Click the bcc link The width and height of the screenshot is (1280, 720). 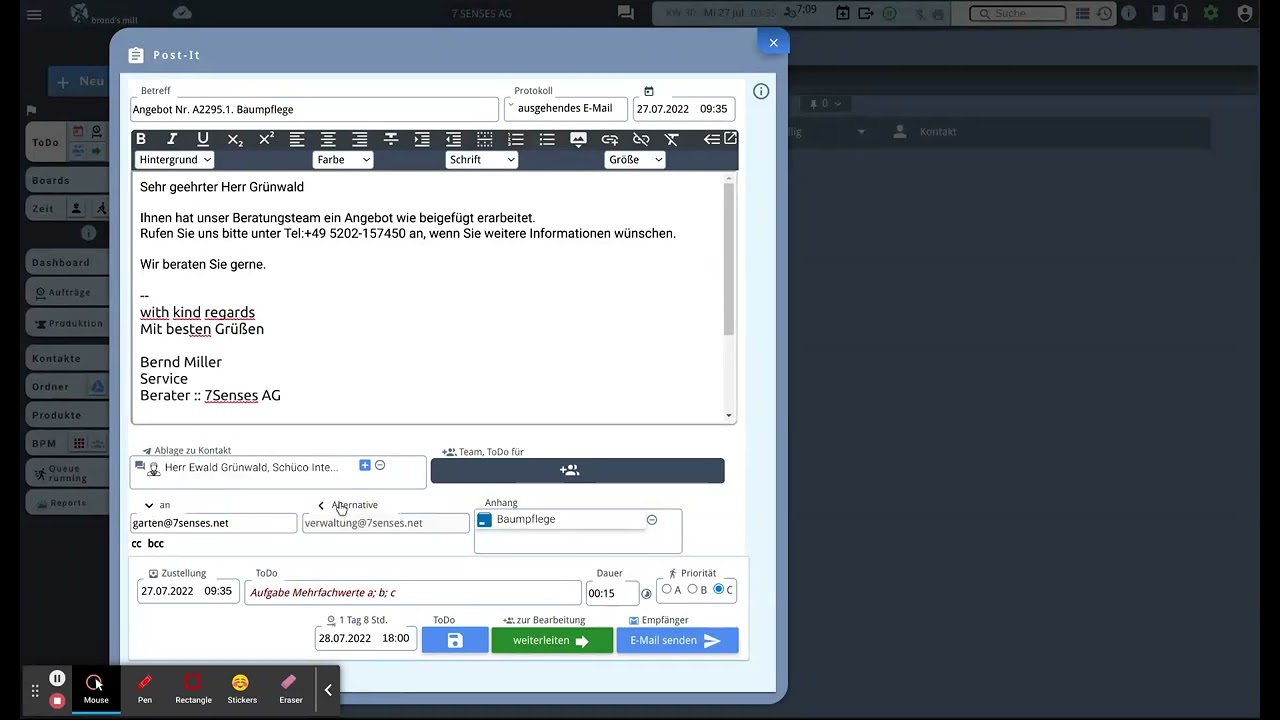(x=156, y=544)
